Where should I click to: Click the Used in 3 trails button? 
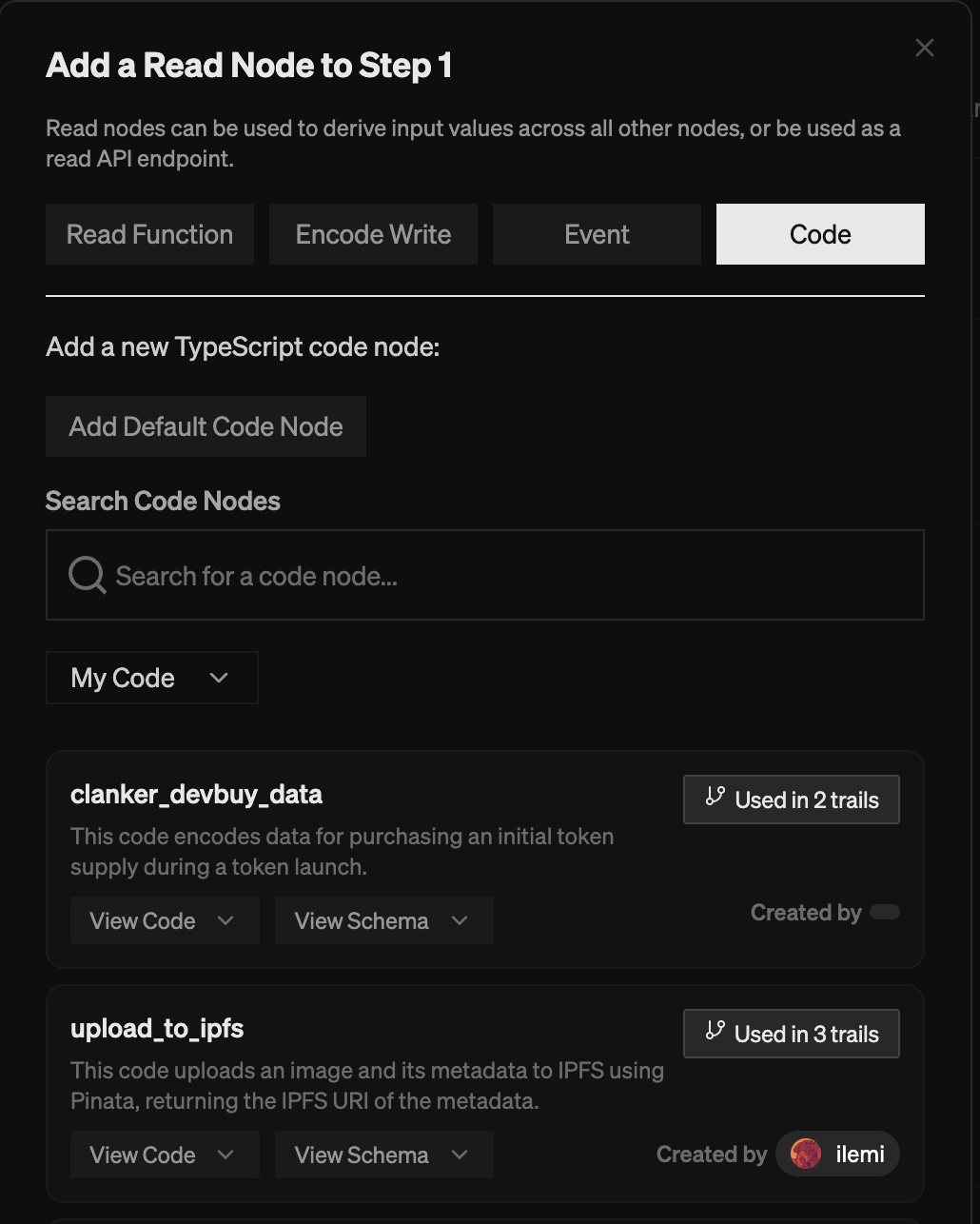(791, 1034)
